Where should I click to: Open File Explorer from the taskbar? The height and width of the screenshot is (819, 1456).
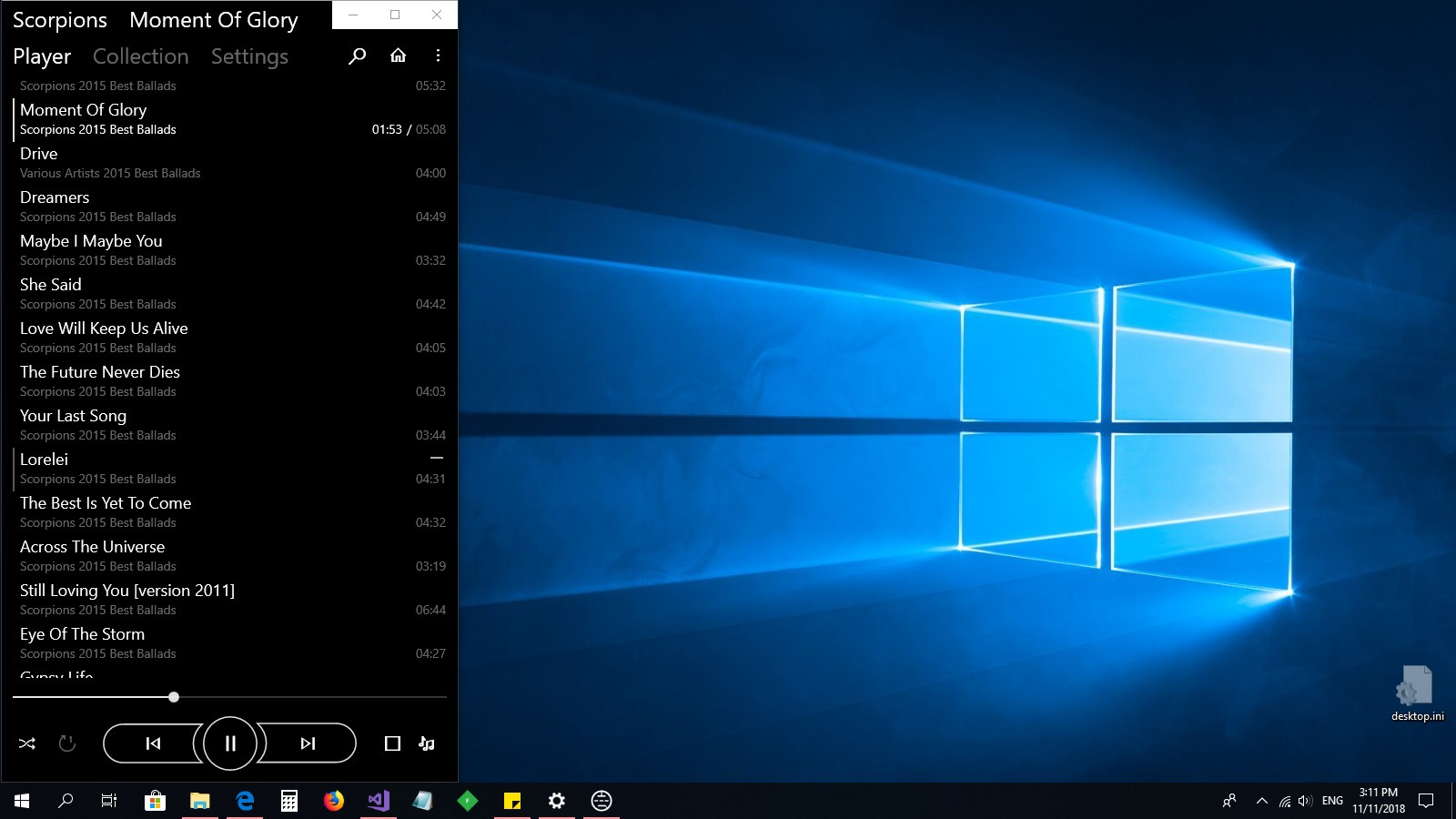point(199,801)
